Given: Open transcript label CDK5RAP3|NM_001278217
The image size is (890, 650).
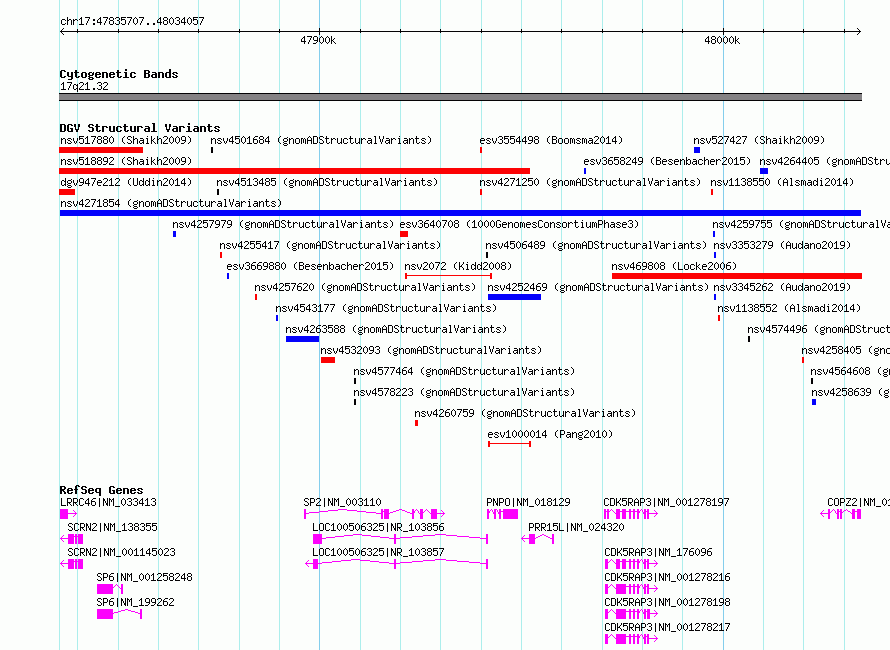Looking at the screenshot, I should [x=667, y=627].
